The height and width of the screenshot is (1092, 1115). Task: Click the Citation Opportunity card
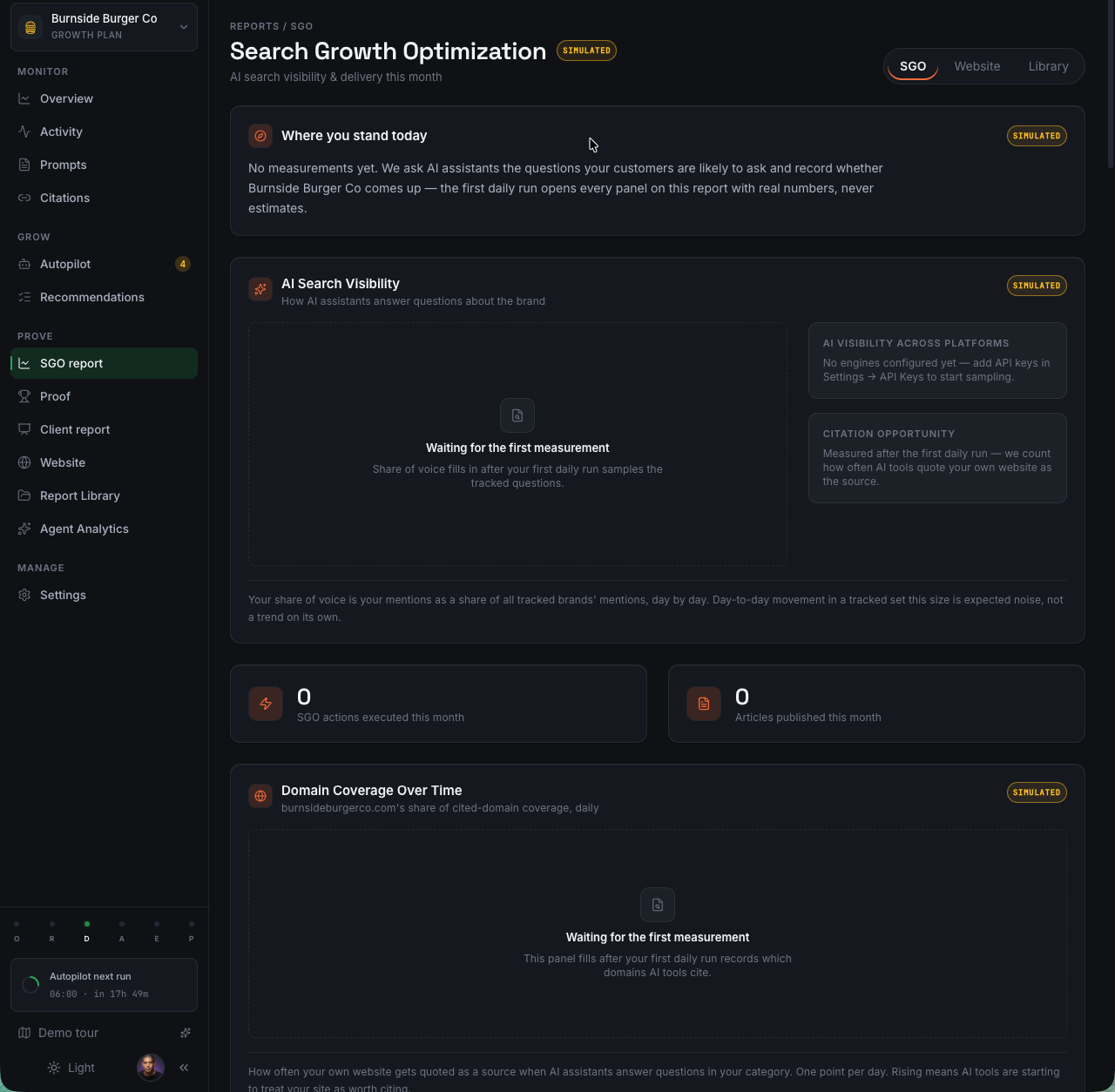point(937,458)
